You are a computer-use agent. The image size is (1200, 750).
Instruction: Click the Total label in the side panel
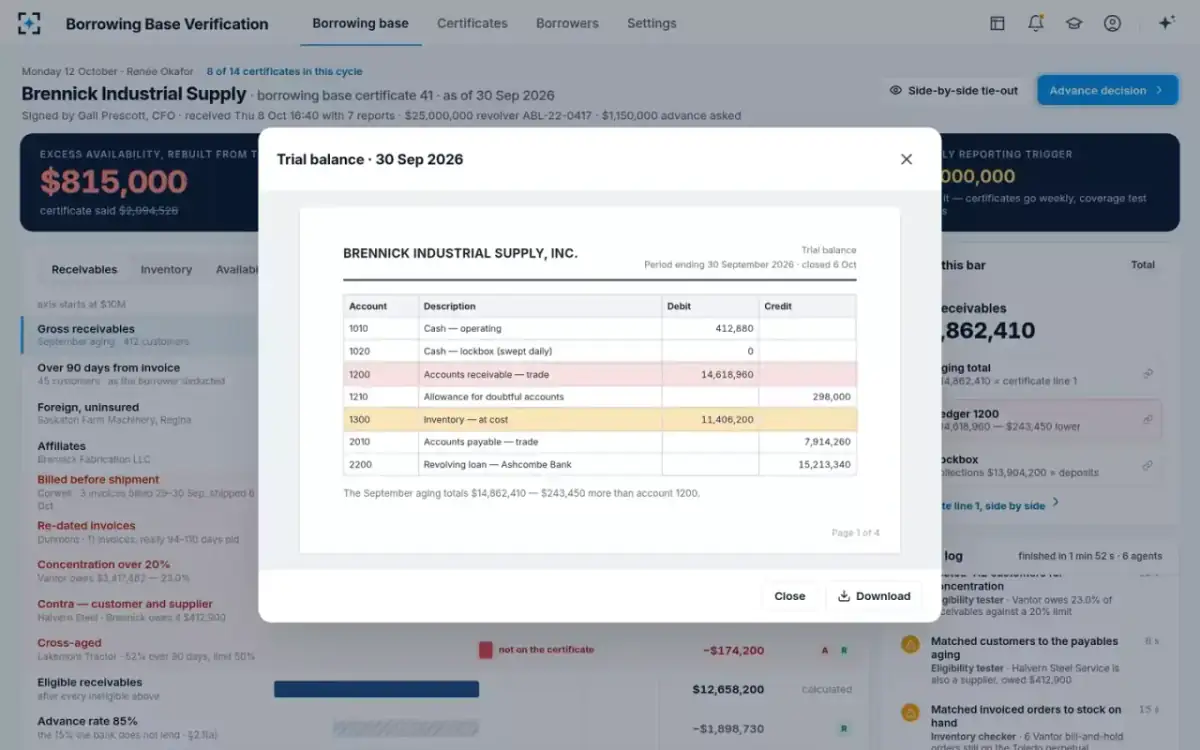(x=1143, y=265)
